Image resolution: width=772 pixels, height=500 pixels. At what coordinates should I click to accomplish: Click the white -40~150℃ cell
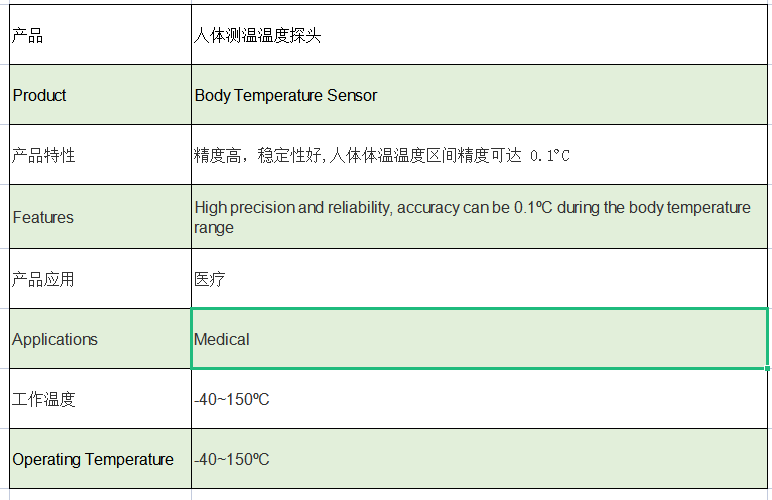480,399
